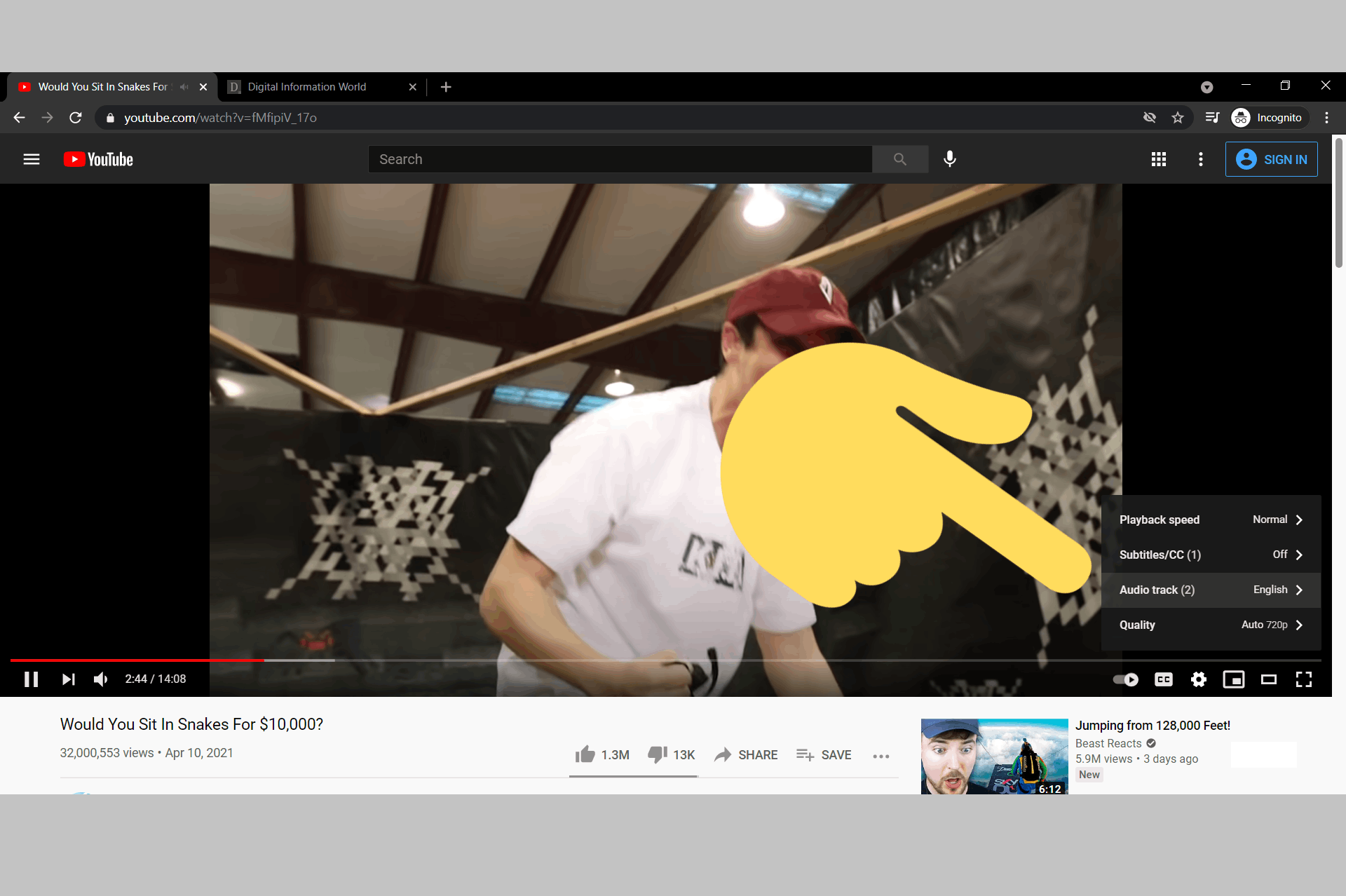1346x896 pixels.
Task: Click the YouTube apps grid icon
Action: pyautogui.click(x=1159, y=159)
